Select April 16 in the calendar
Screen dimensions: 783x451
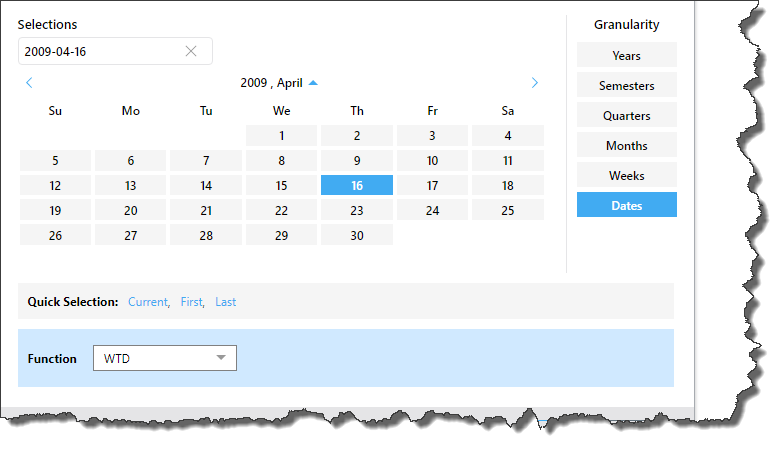tap(357, 185)
